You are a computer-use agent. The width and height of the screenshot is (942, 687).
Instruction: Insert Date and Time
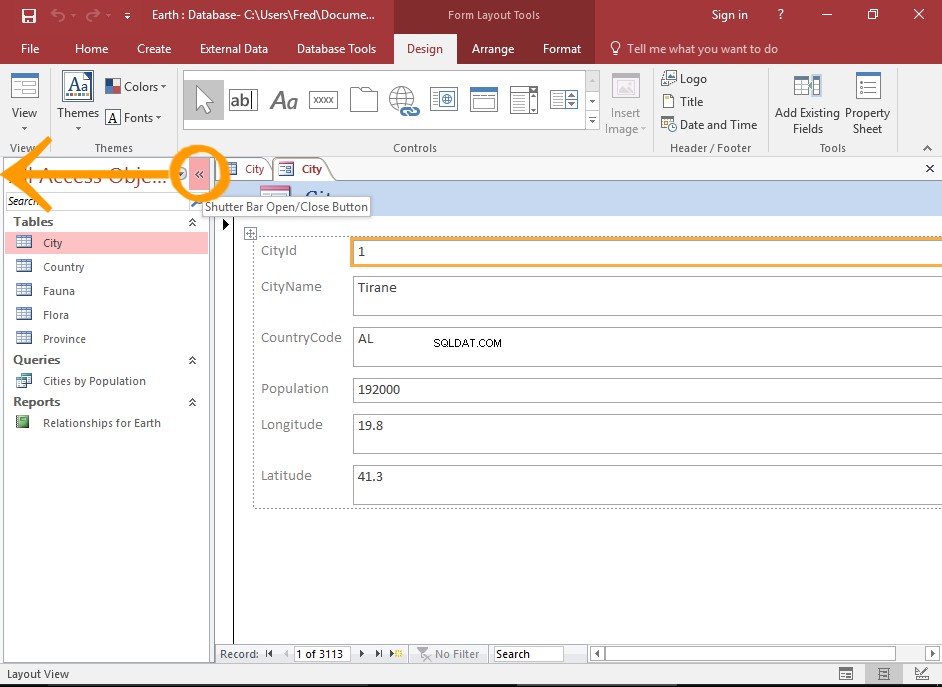coord(709,124)
